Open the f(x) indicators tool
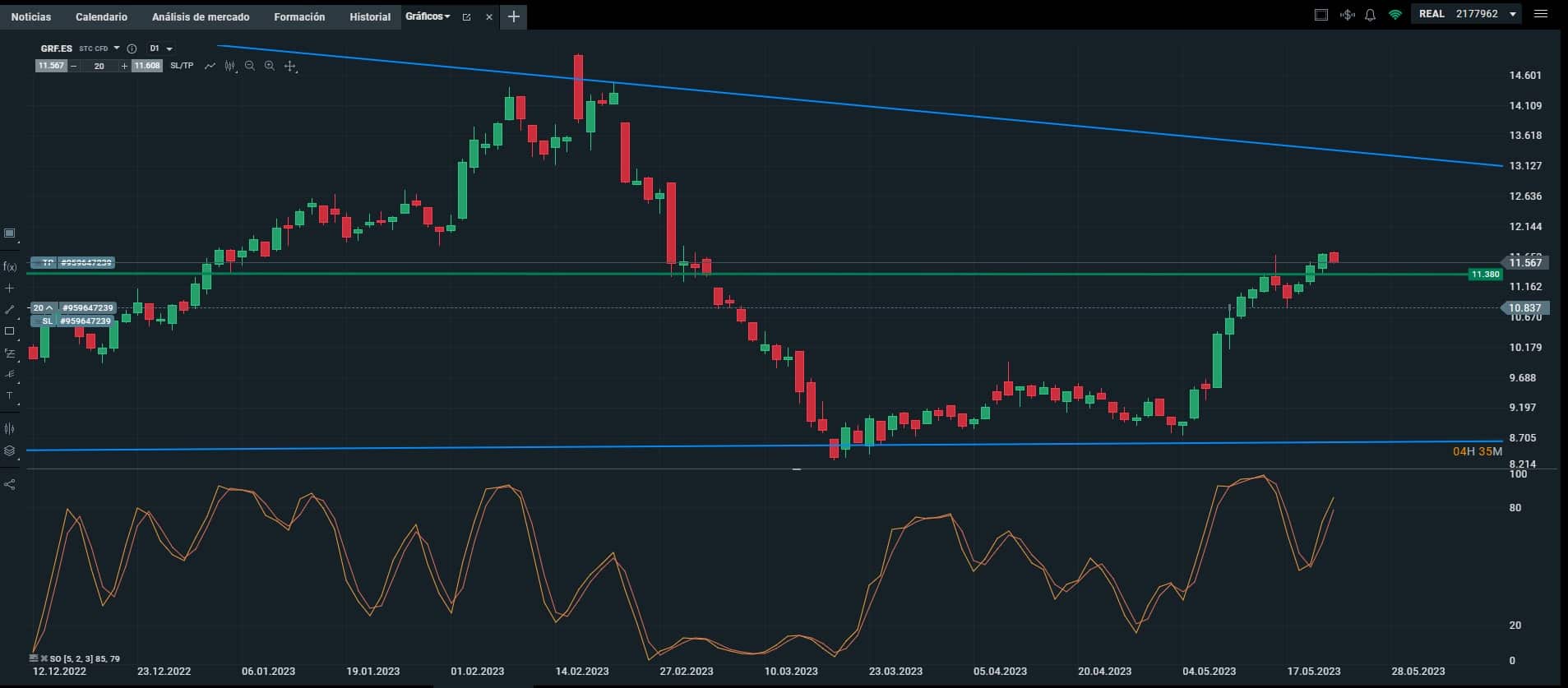 [10, 266]
